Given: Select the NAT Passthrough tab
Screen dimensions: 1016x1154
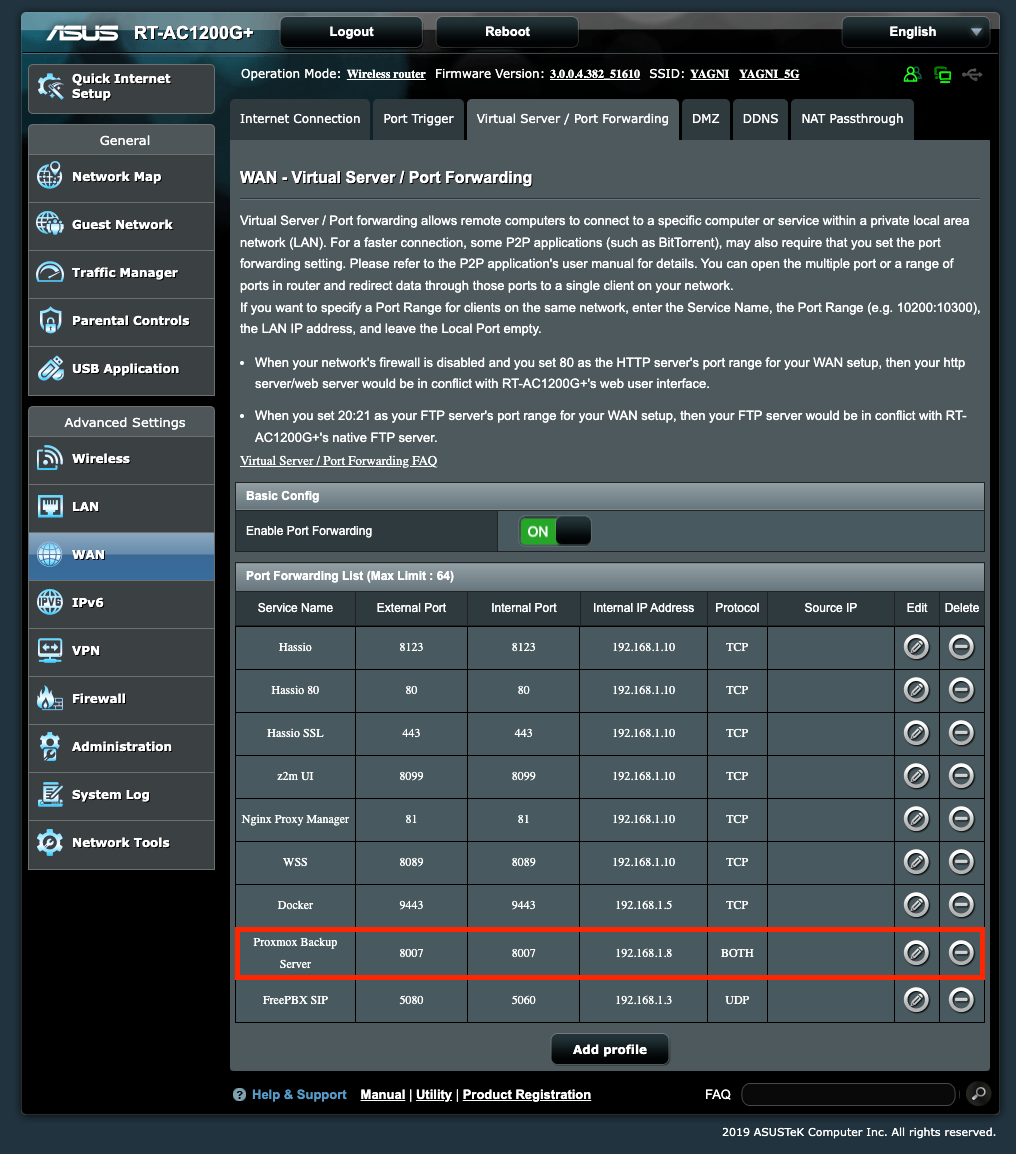Looking at the screenshot, I should pyautogui.click(x=851, y=119).
